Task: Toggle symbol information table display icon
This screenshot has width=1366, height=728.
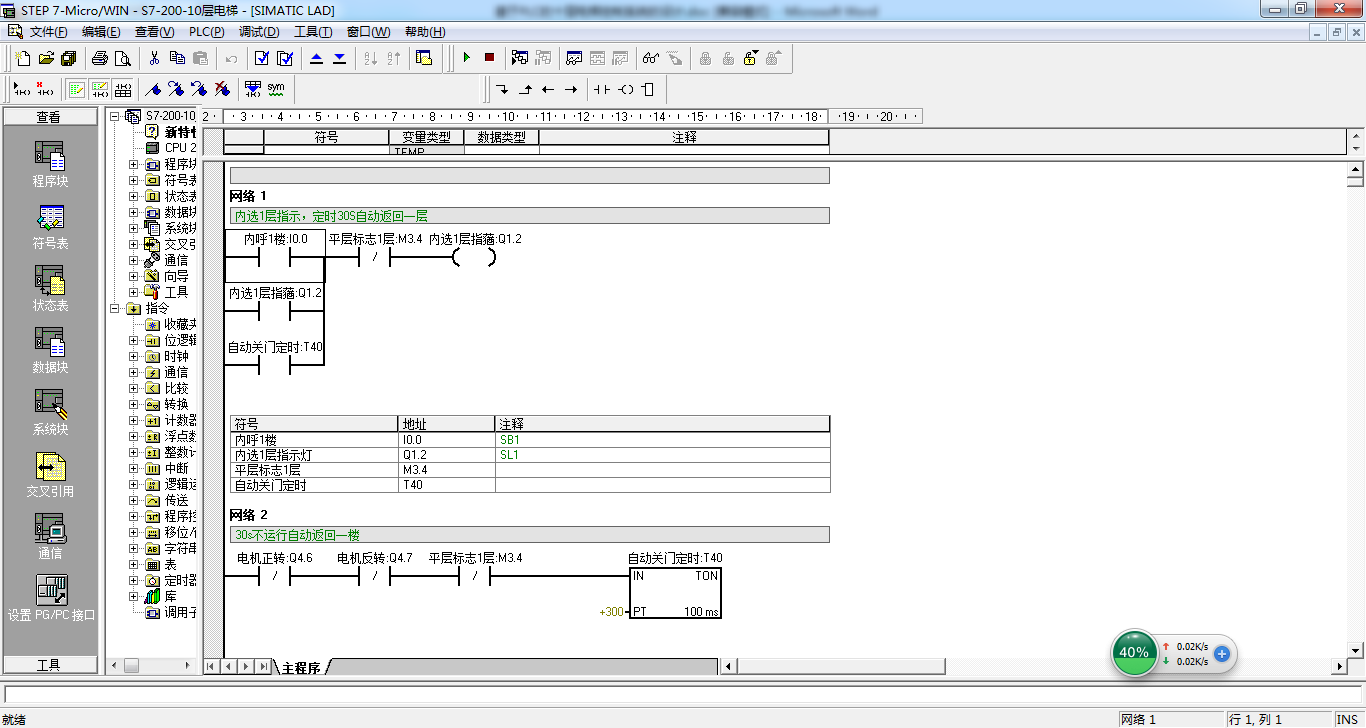Action: tap(122, 89)
